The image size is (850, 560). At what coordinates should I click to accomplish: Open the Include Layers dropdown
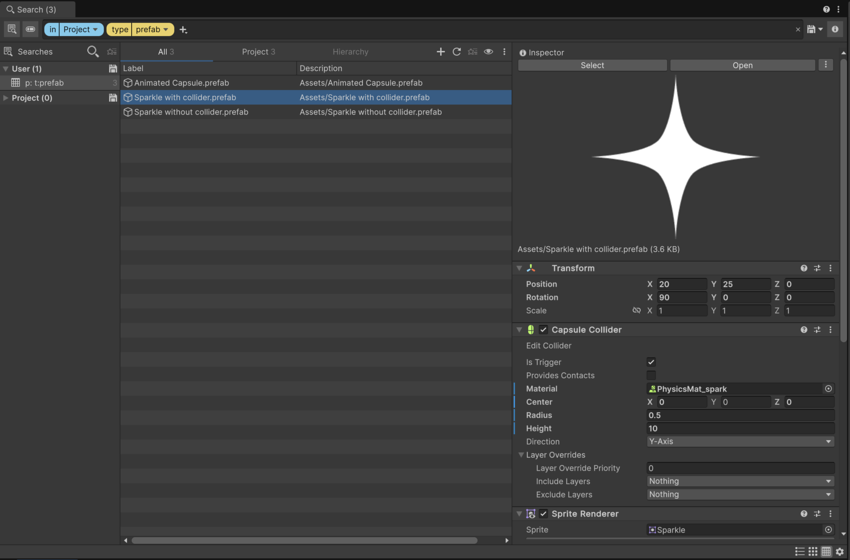(x=740, y=481)
